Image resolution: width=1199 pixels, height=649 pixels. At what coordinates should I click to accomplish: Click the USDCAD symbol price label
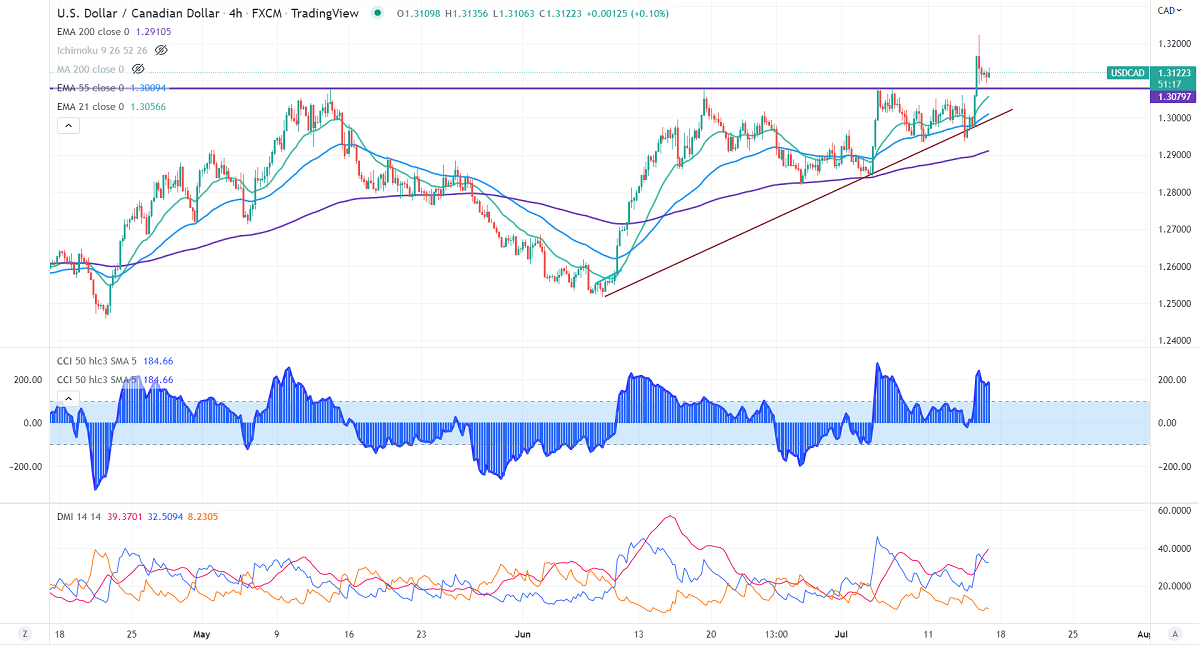coord(1127,73)
